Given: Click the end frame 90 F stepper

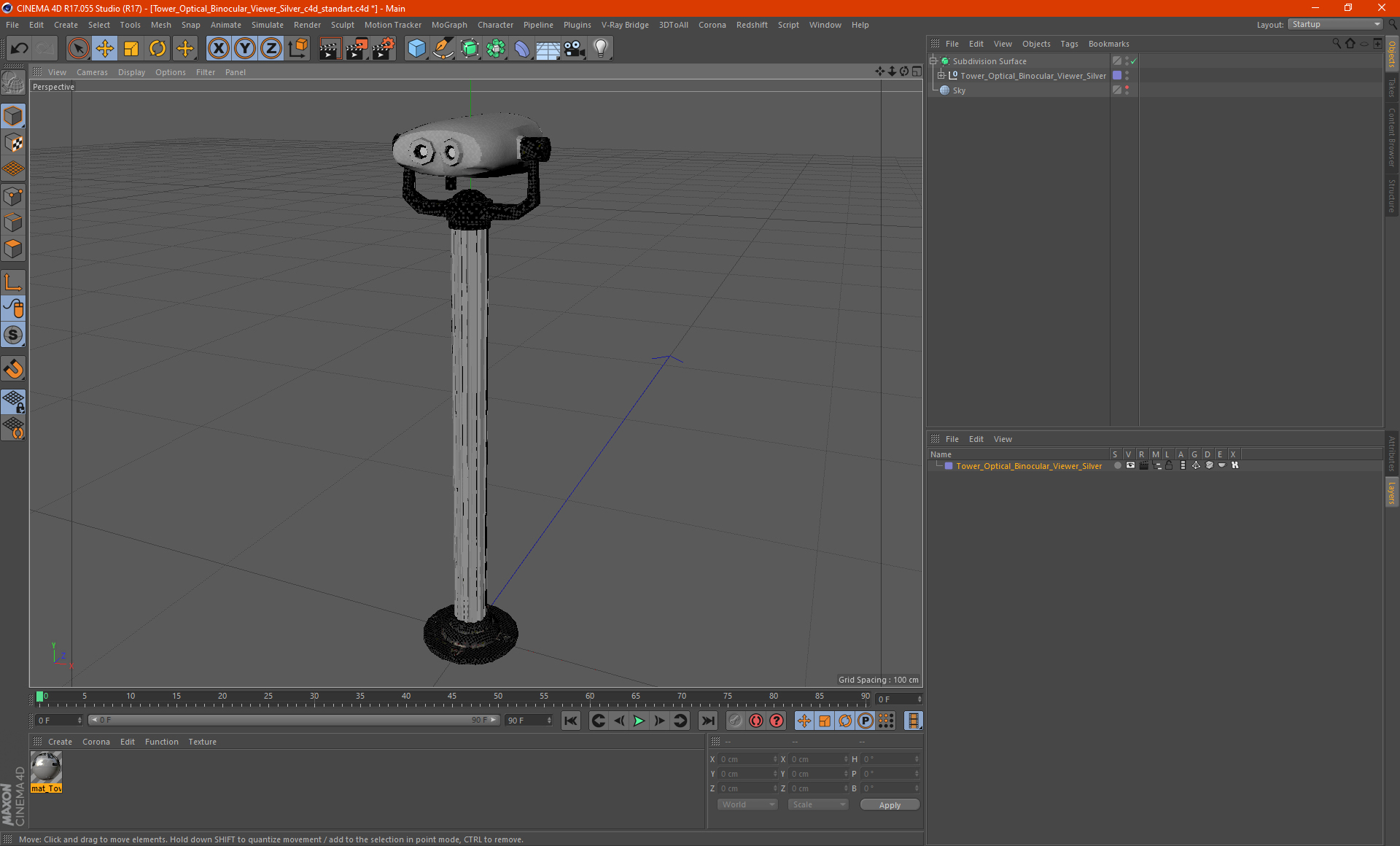Looking at the screenshot, I should click(549, 721).
